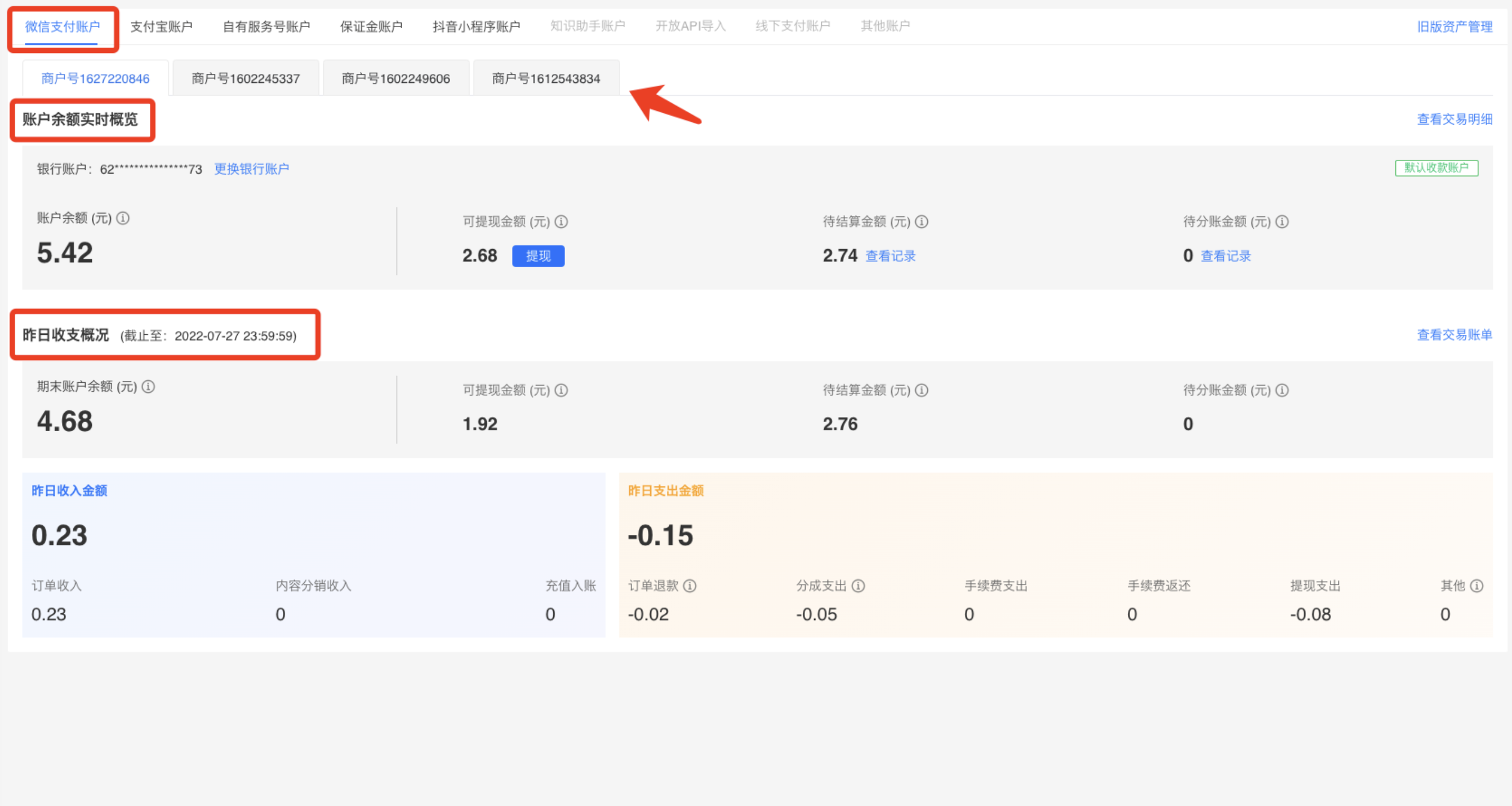Select merchant tab 商户号1627220846
The image size is (1512, 806).
(96, 79)
